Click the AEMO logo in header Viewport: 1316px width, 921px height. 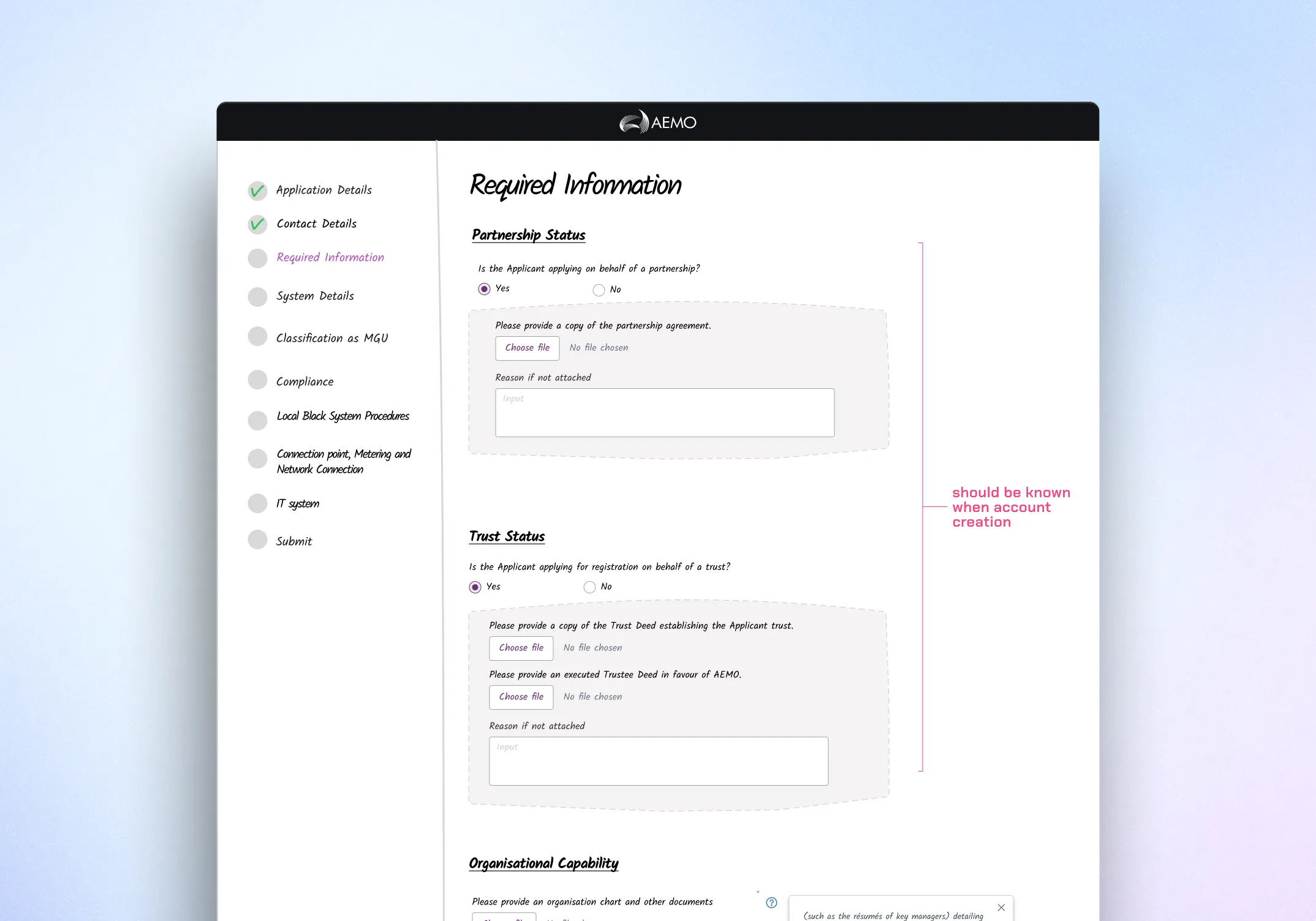click(x=657, y=122)
